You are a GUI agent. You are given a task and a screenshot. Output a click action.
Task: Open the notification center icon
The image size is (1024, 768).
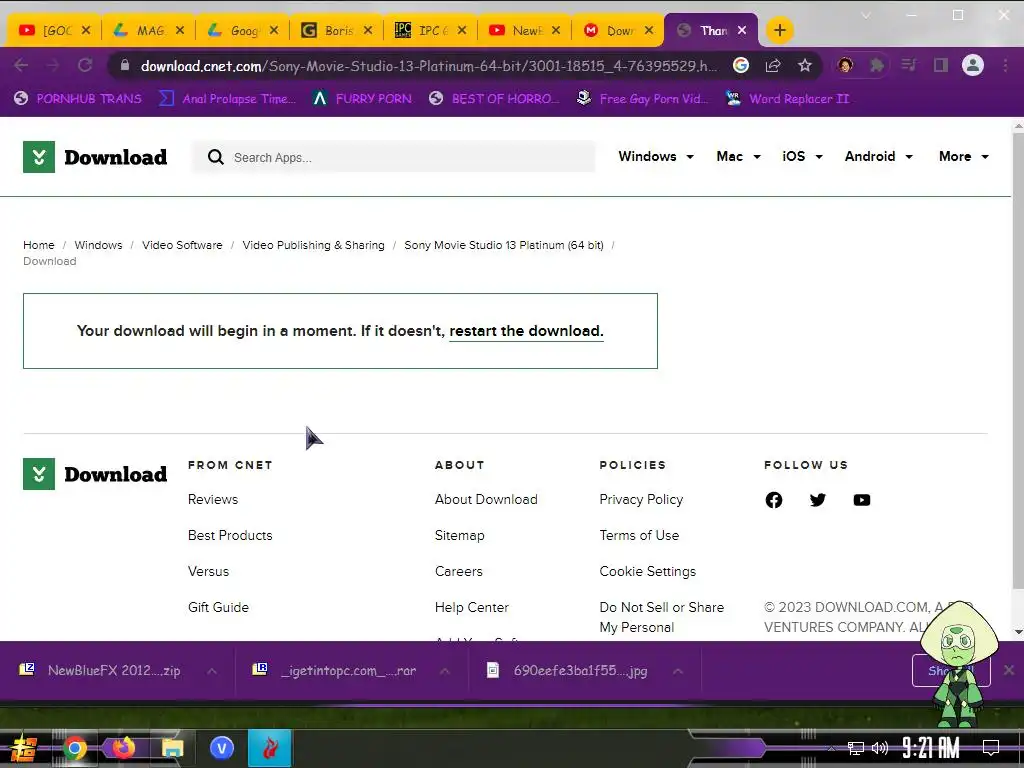coord(991,747)
